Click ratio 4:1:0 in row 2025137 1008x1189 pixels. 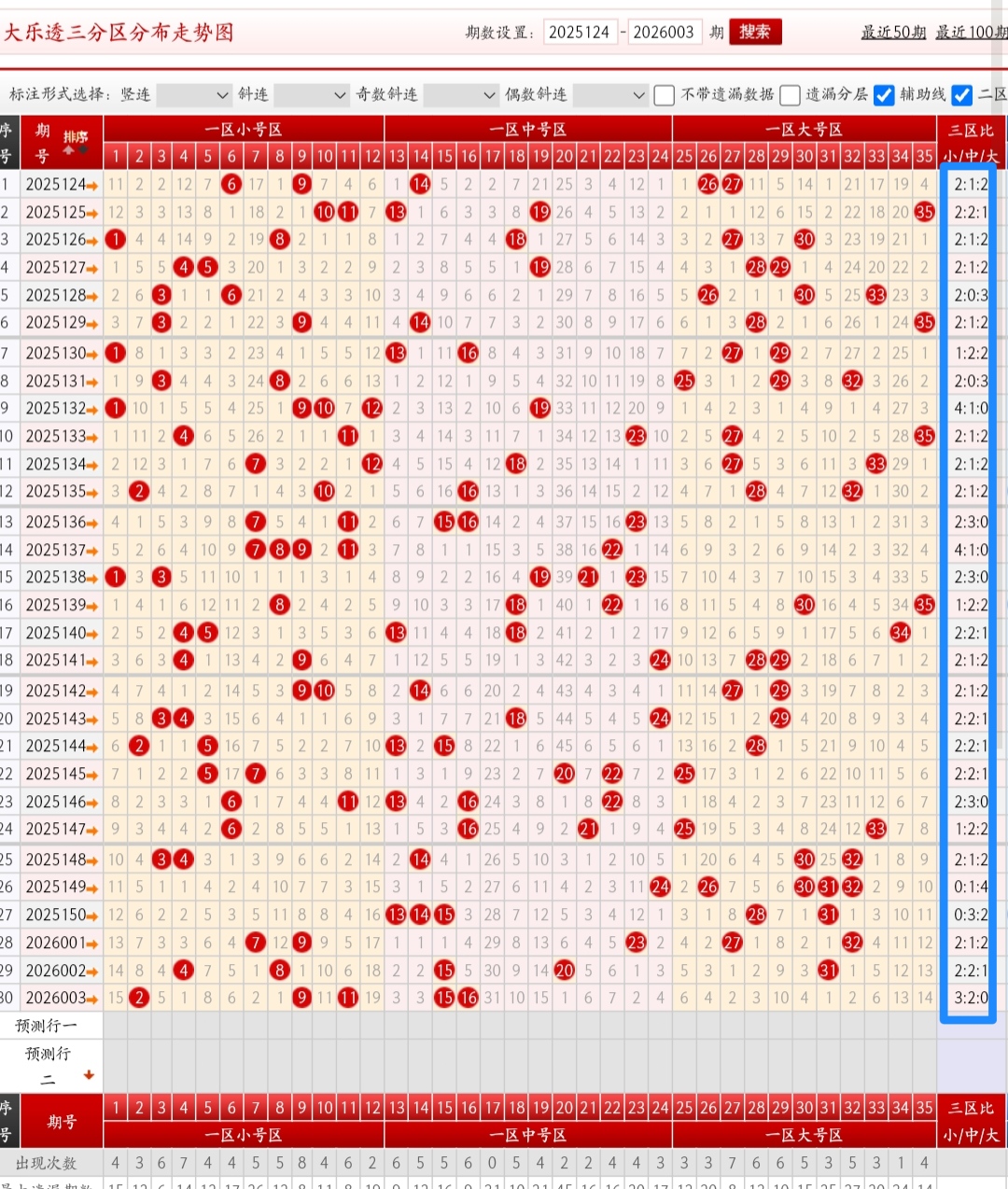point(971,550)
